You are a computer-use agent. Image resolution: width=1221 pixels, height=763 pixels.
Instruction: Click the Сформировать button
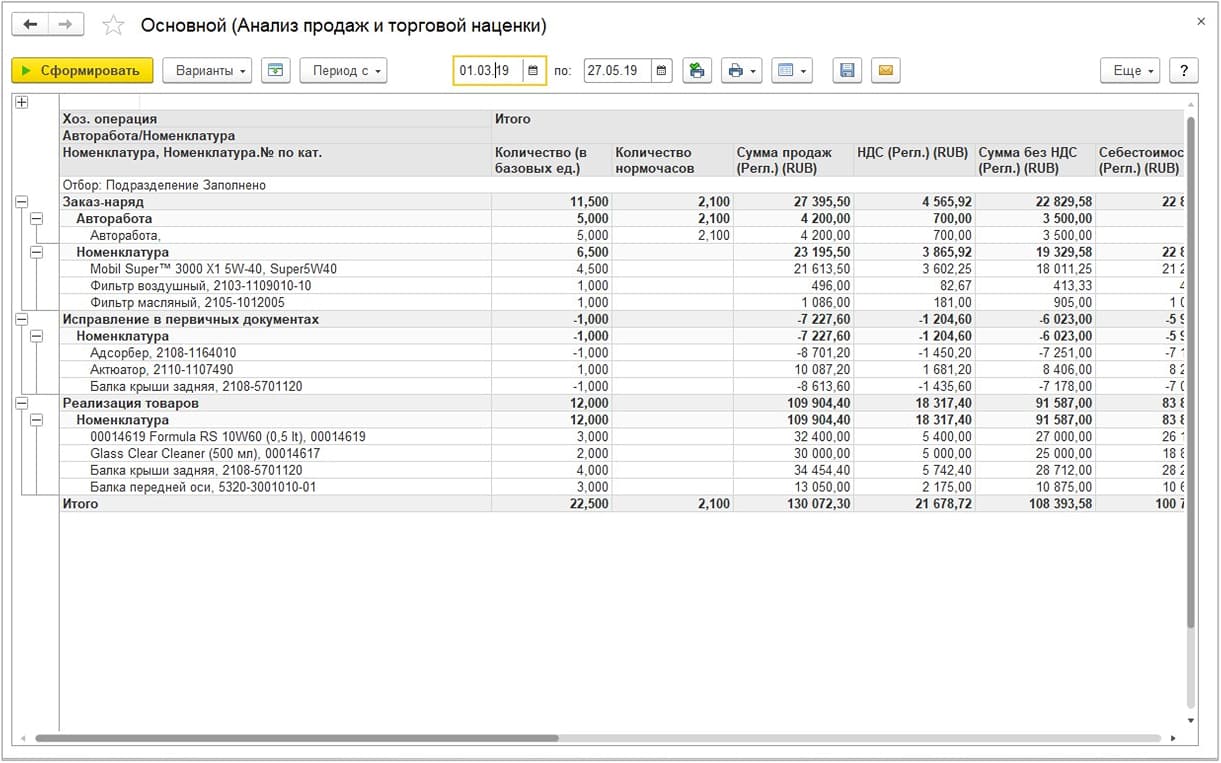(x=82, y=70)
